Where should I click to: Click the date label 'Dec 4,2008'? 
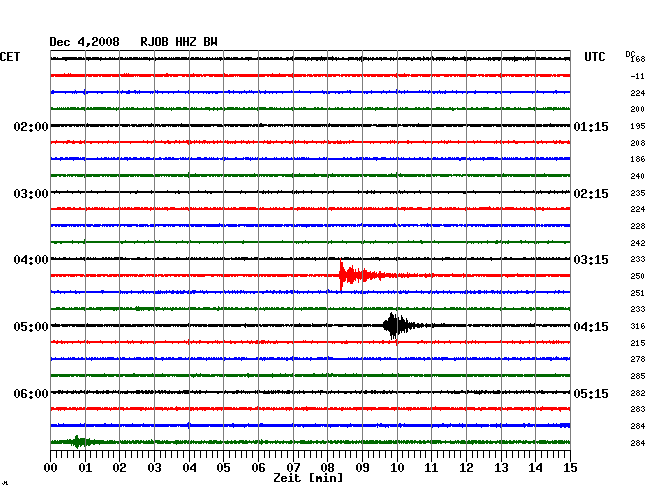click(x=84, y=42)
